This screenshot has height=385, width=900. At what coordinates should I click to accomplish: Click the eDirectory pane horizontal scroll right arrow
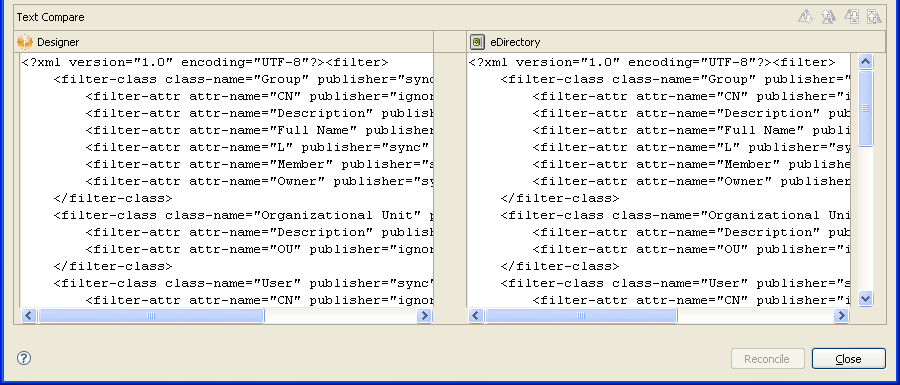click(x=841, y=315)
